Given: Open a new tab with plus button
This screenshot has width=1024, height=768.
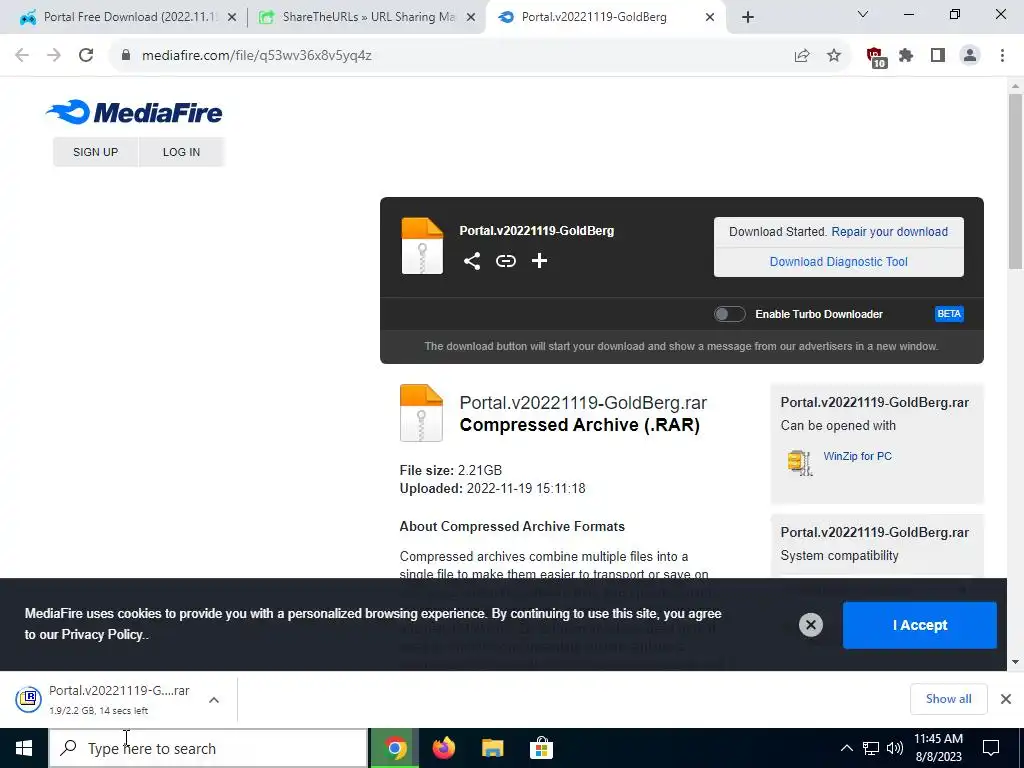Looking at the screenshot, I should [748, 17].
